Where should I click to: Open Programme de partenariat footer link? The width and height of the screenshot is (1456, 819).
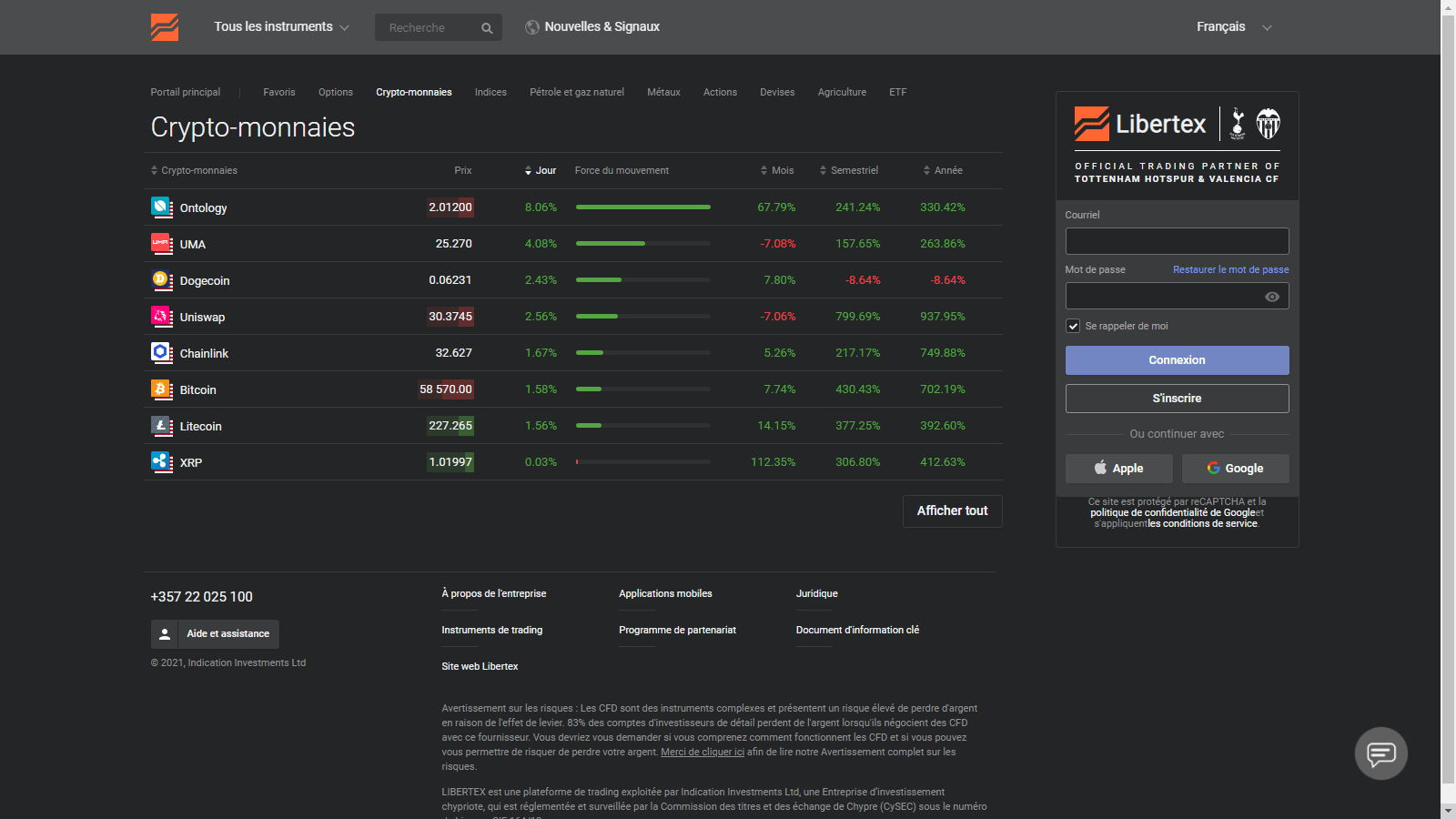point(677,630)
